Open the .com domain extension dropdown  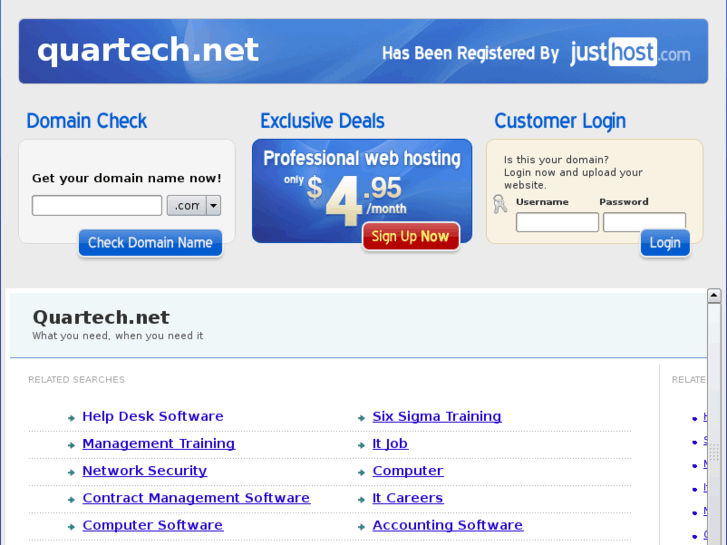coord(194,205)
